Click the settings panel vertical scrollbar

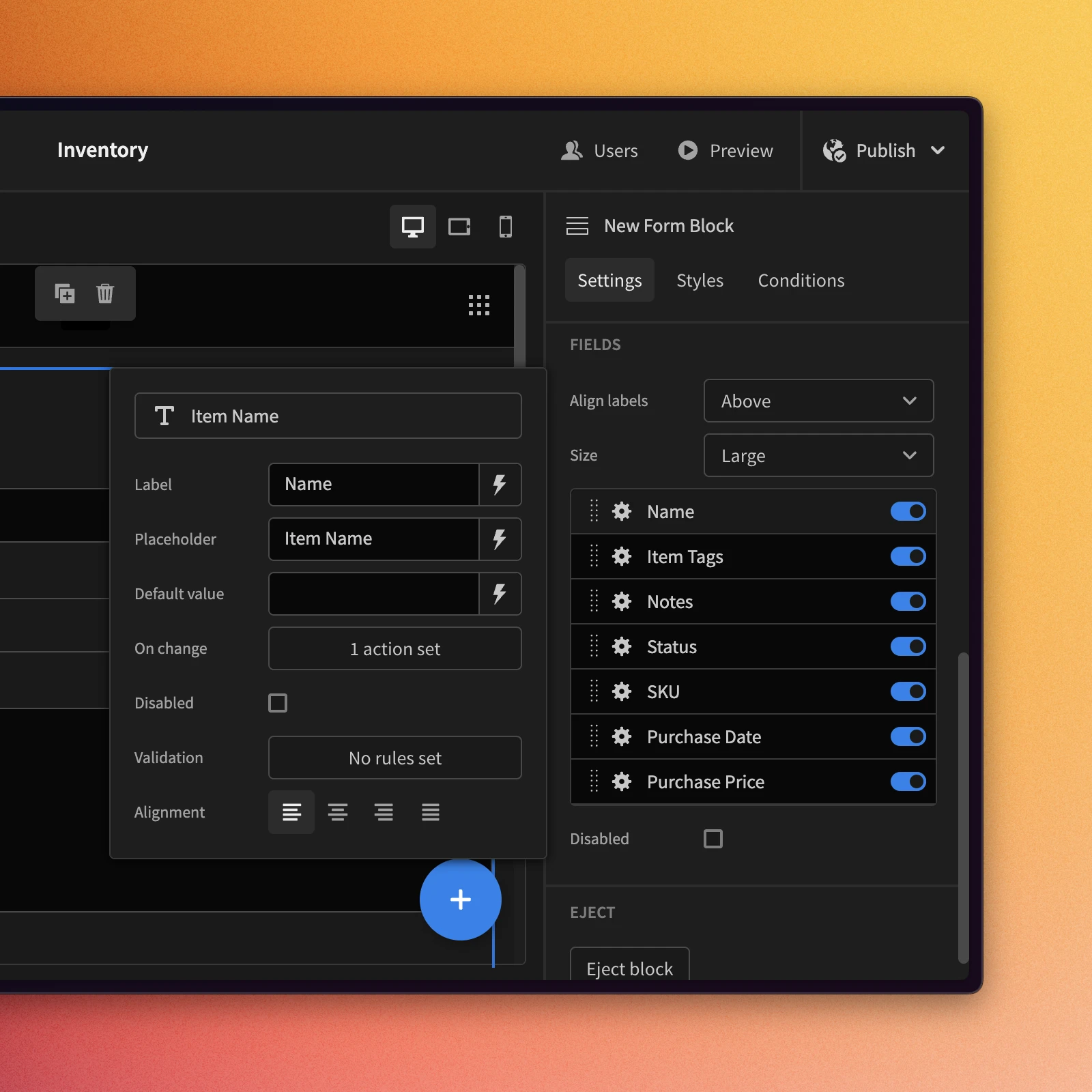point(964,807)
